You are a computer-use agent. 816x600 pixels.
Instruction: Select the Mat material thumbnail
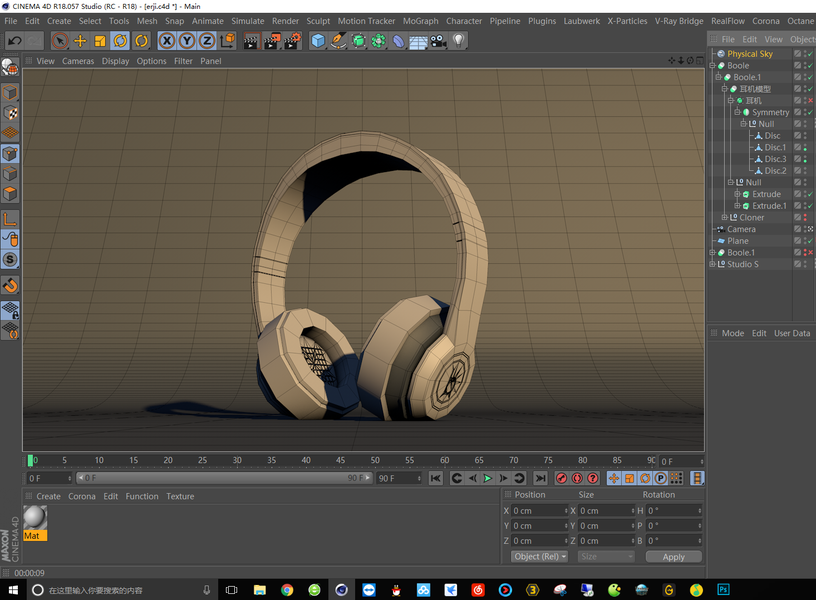35,517
